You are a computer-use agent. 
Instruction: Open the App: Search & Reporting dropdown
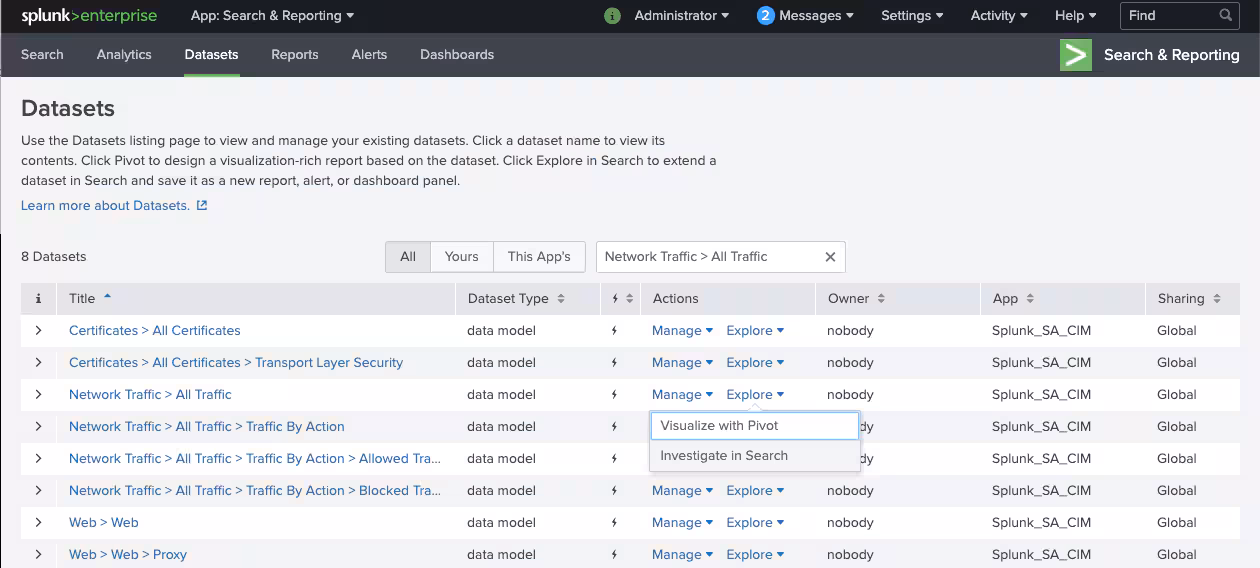[x=272, y=16]
